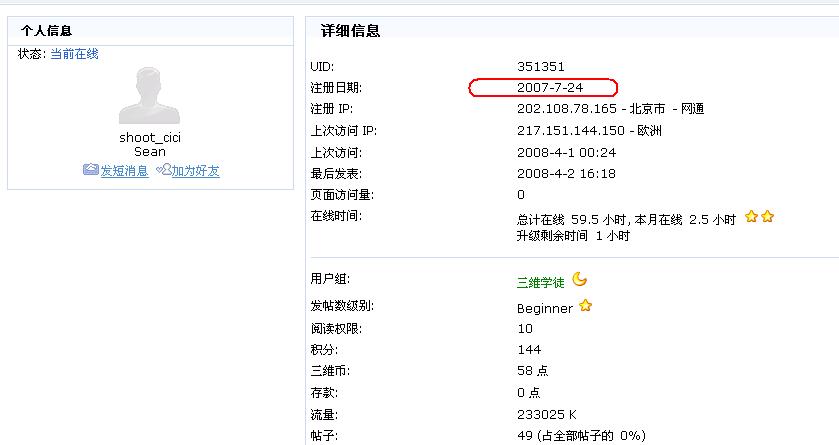
Task: Open the 加为好友 link
Action: click(x=195, y=171)
